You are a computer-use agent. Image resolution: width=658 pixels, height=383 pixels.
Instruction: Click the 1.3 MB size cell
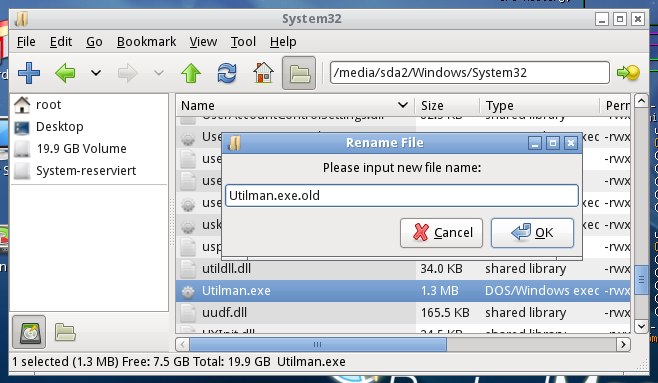coord(439,291)
